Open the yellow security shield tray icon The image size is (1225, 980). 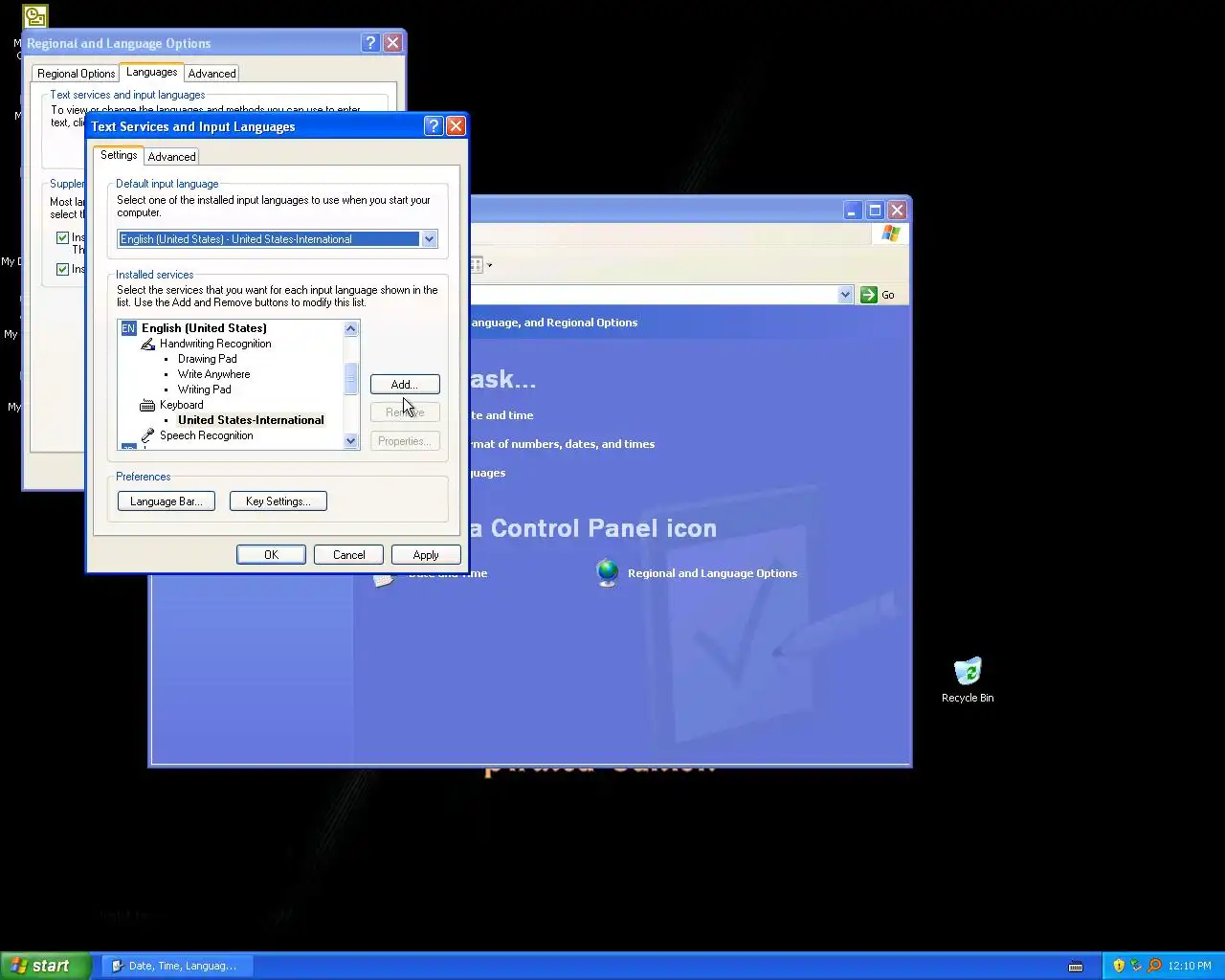pos(1119,966)
